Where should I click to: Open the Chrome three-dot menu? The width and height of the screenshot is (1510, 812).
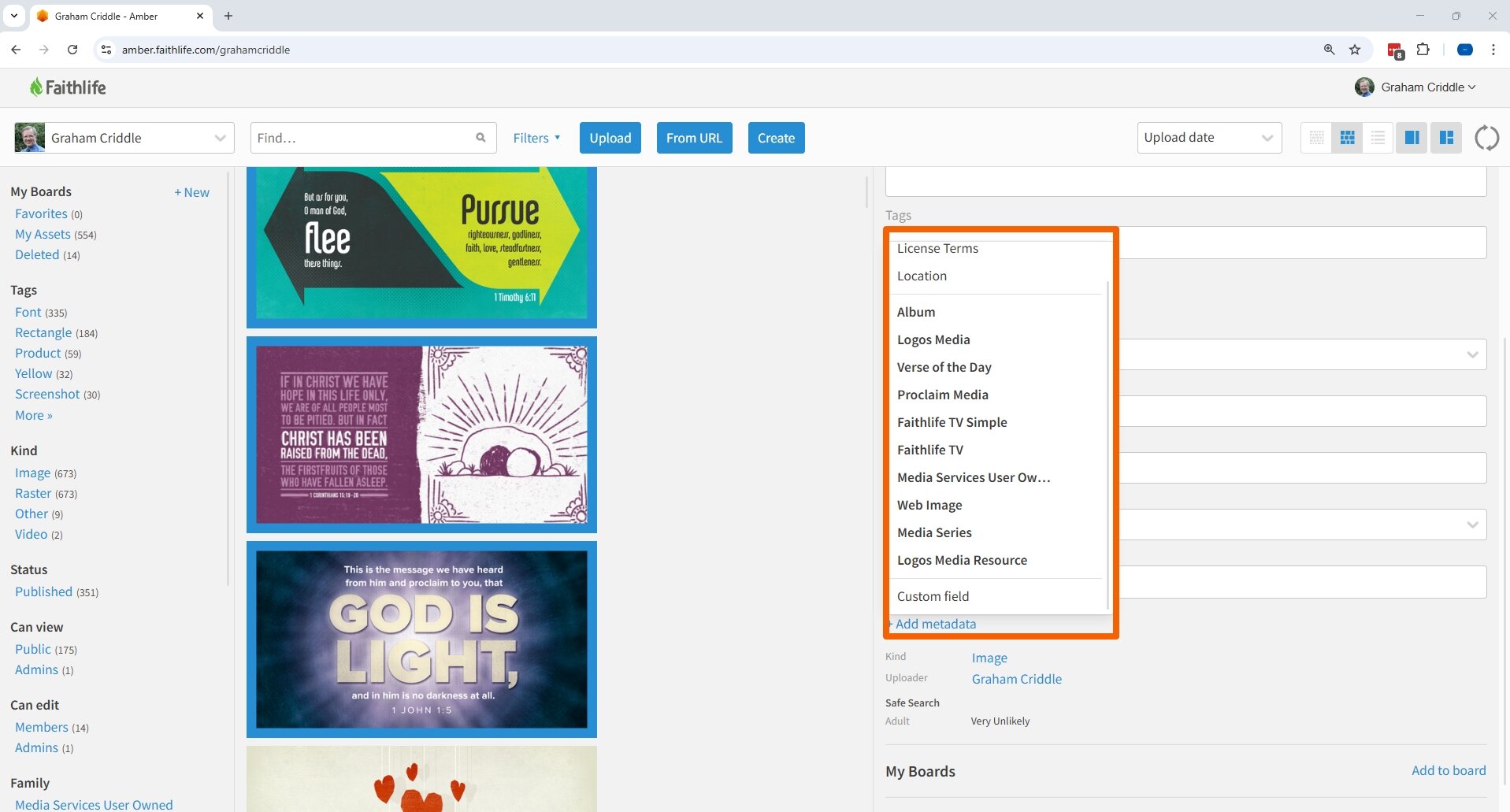click(1493, 50)
